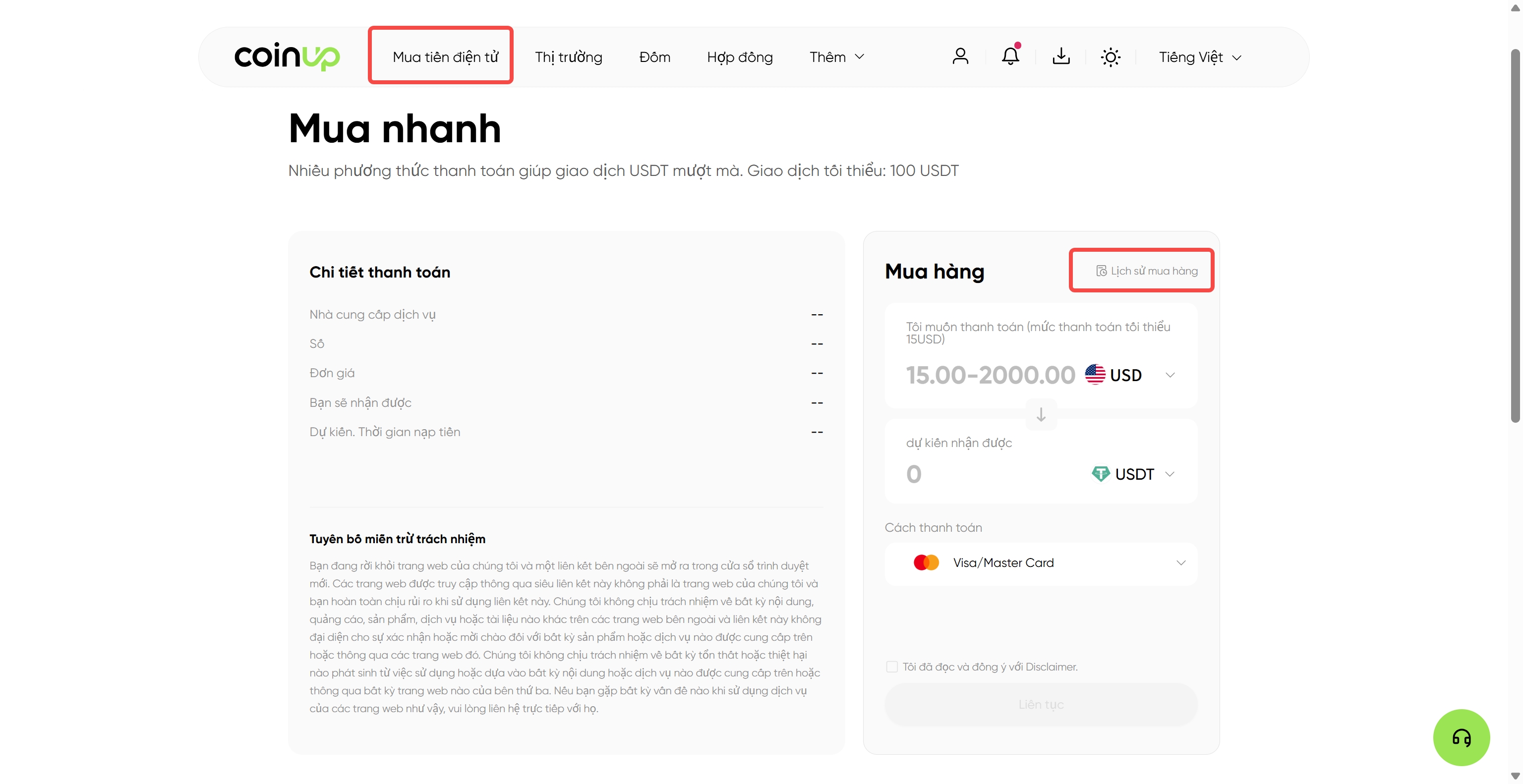Screen dimensions: 1523x784
Task: Go to Mua tiền điện tử tab
Action: click(446, 57)
